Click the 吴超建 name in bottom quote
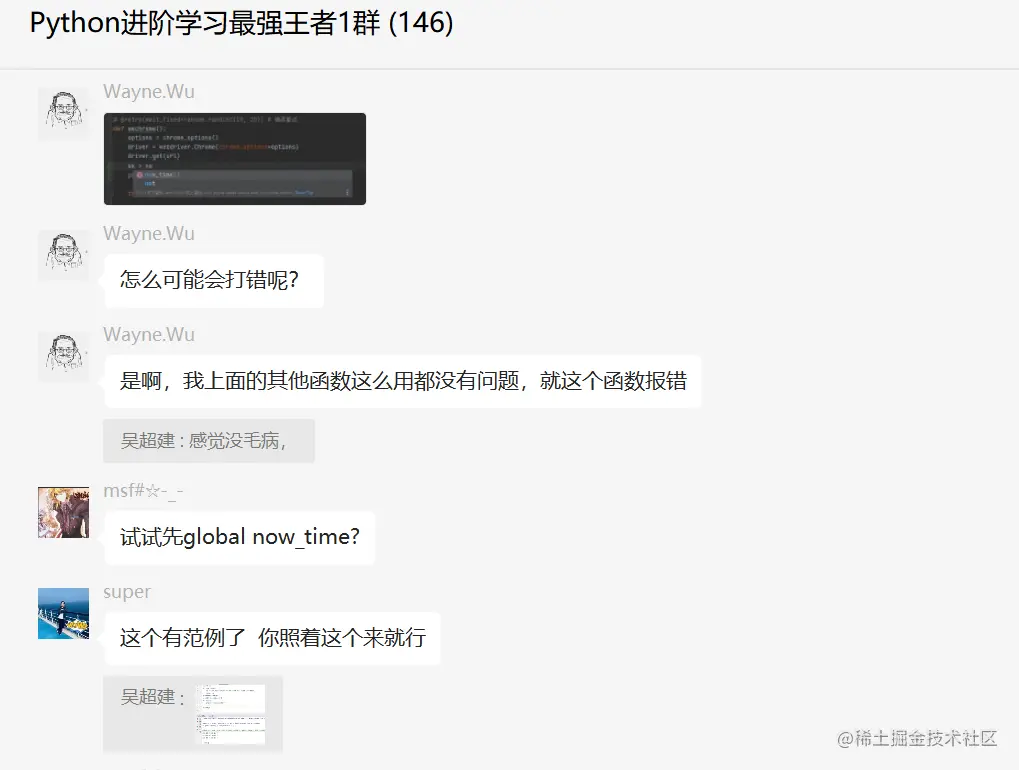The image size is (1019, 770). (148, 697)
